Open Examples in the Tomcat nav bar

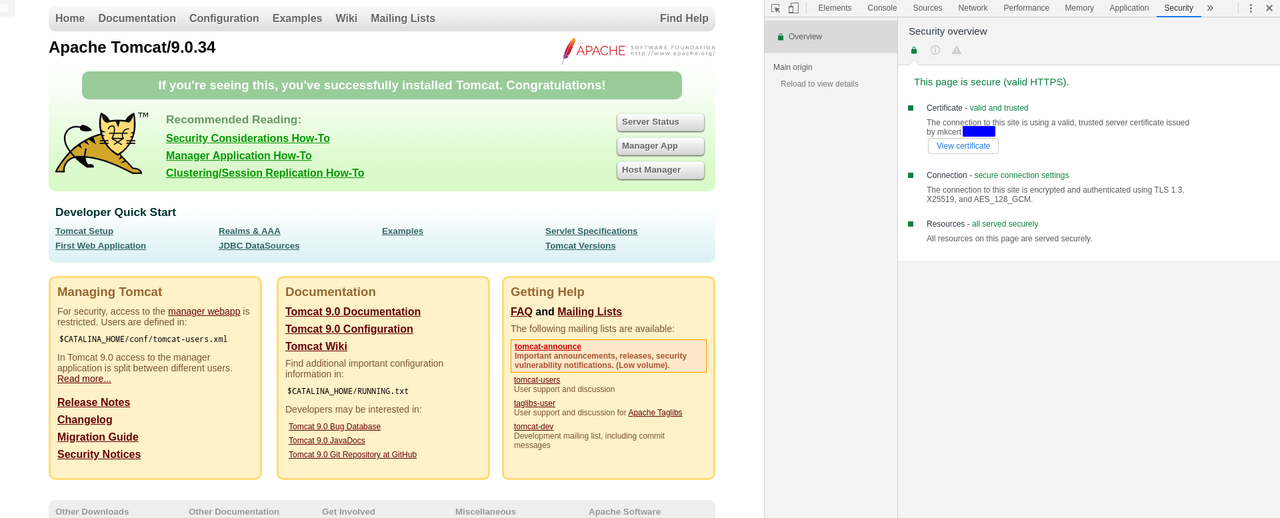297,18
